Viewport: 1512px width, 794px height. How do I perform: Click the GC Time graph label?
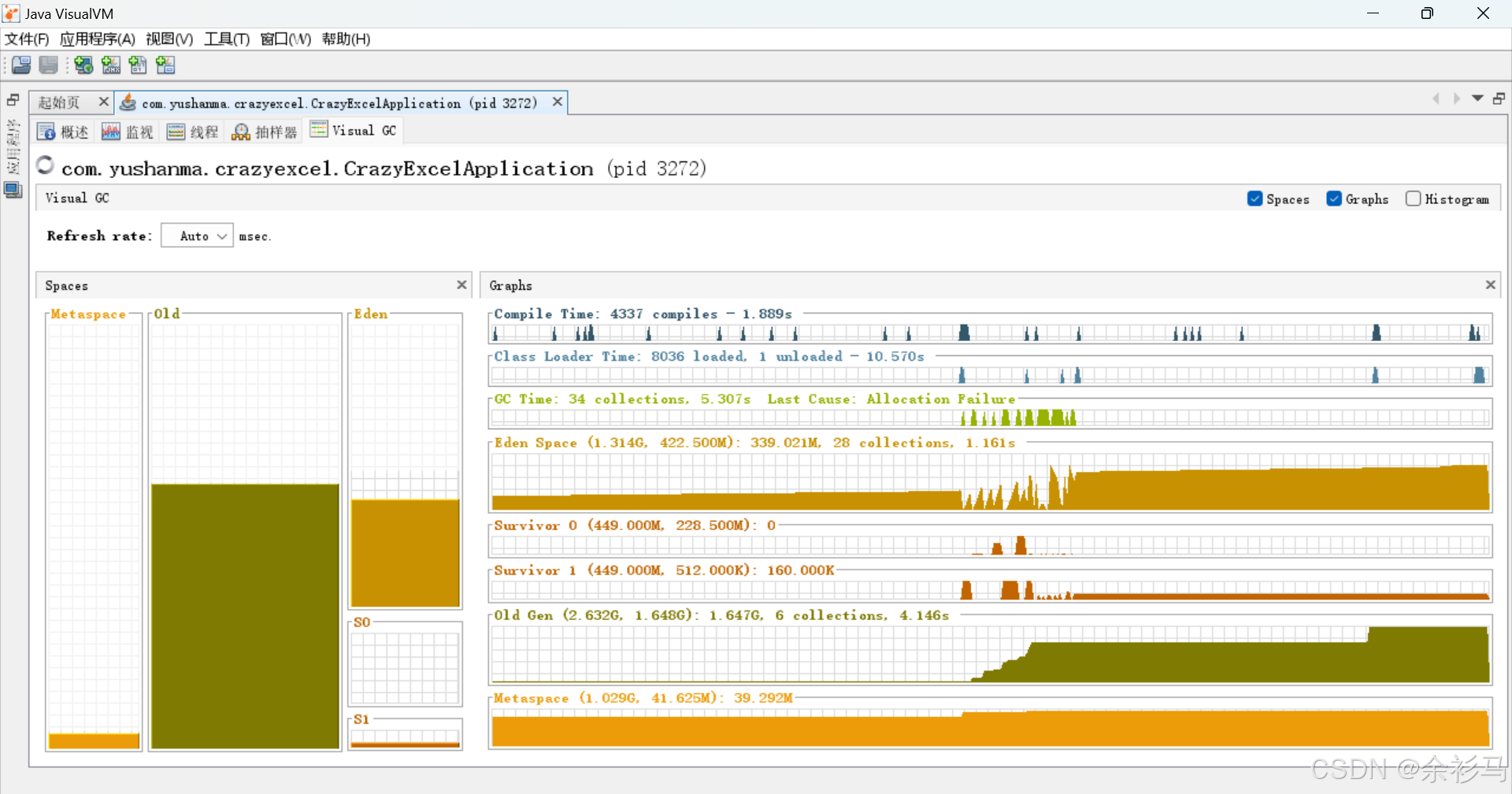click(754, 399)
